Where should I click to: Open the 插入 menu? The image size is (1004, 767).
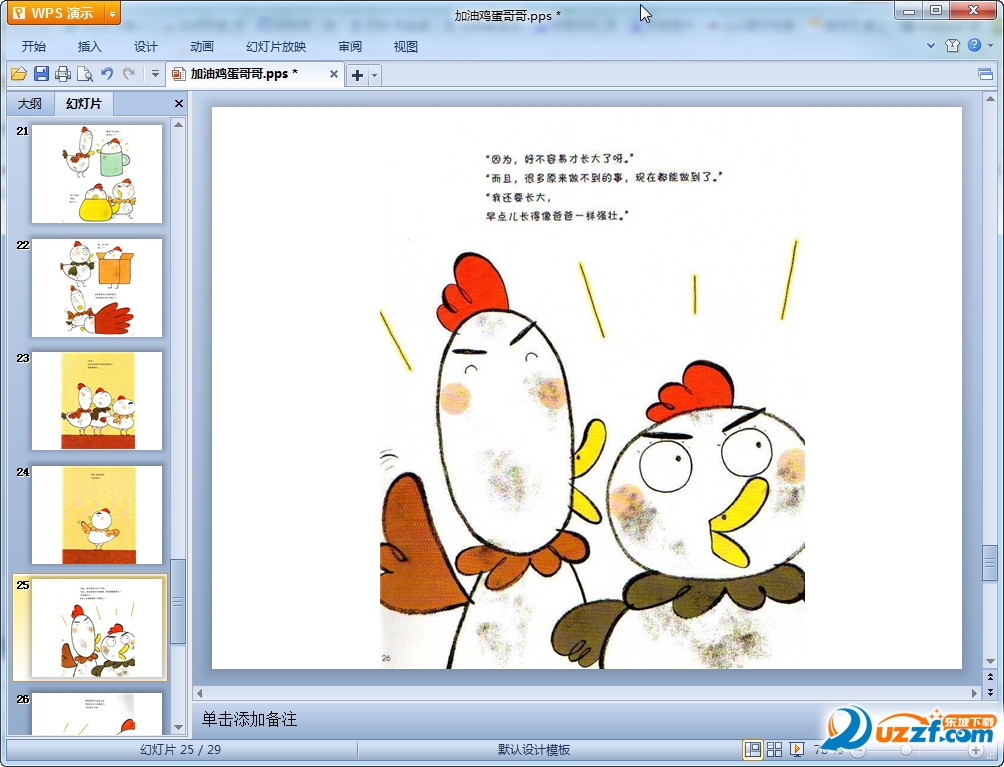pyautogui.click(x=90, y=47)
